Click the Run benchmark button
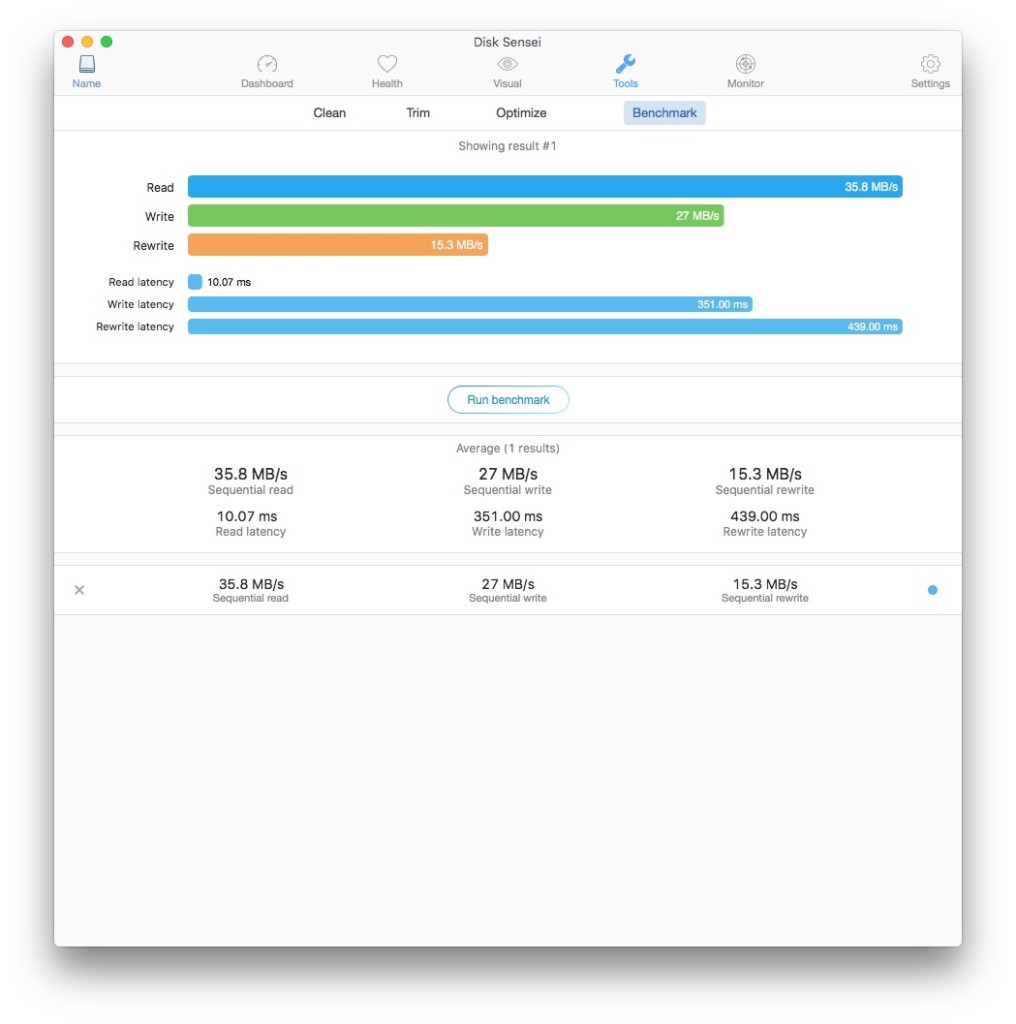 click(508, 400)
